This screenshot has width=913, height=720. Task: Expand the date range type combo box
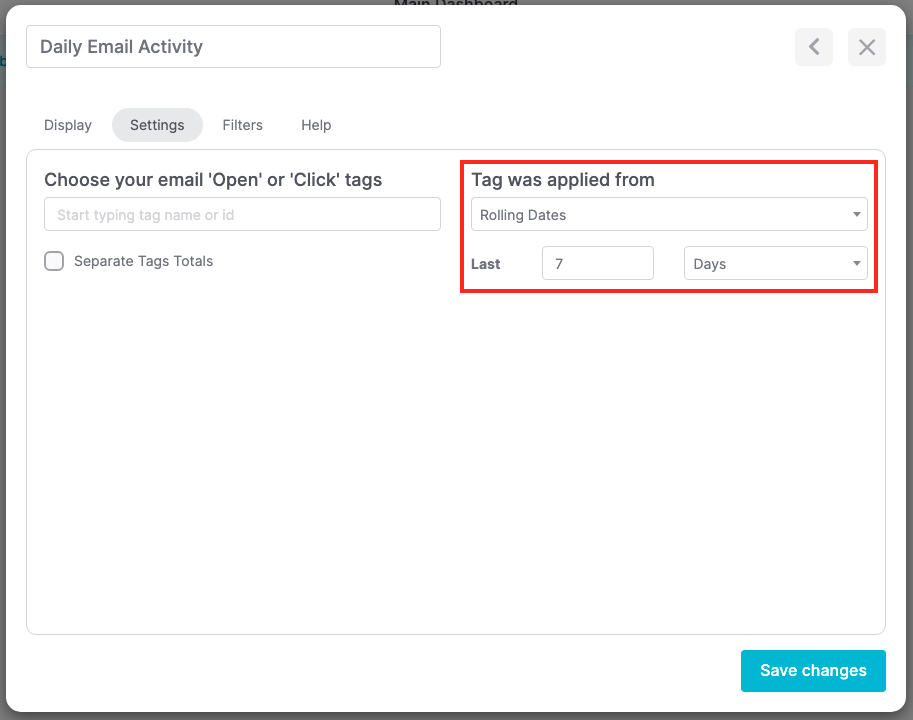668,214
